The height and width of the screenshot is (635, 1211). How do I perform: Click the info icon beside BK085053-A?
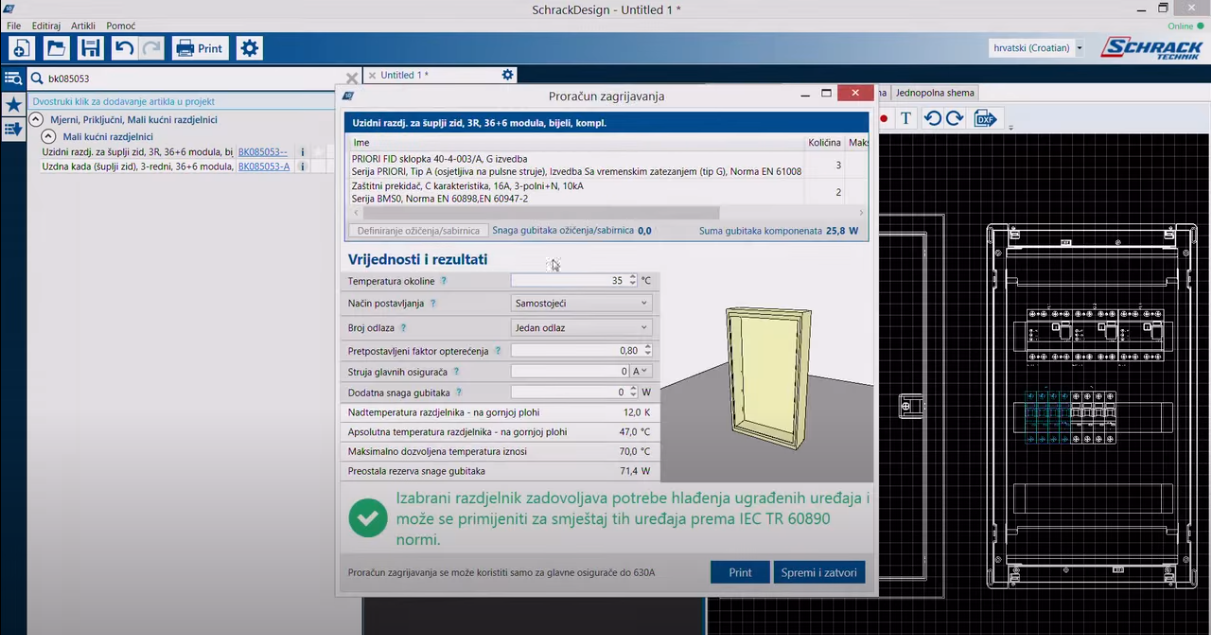tap(302, 167)
